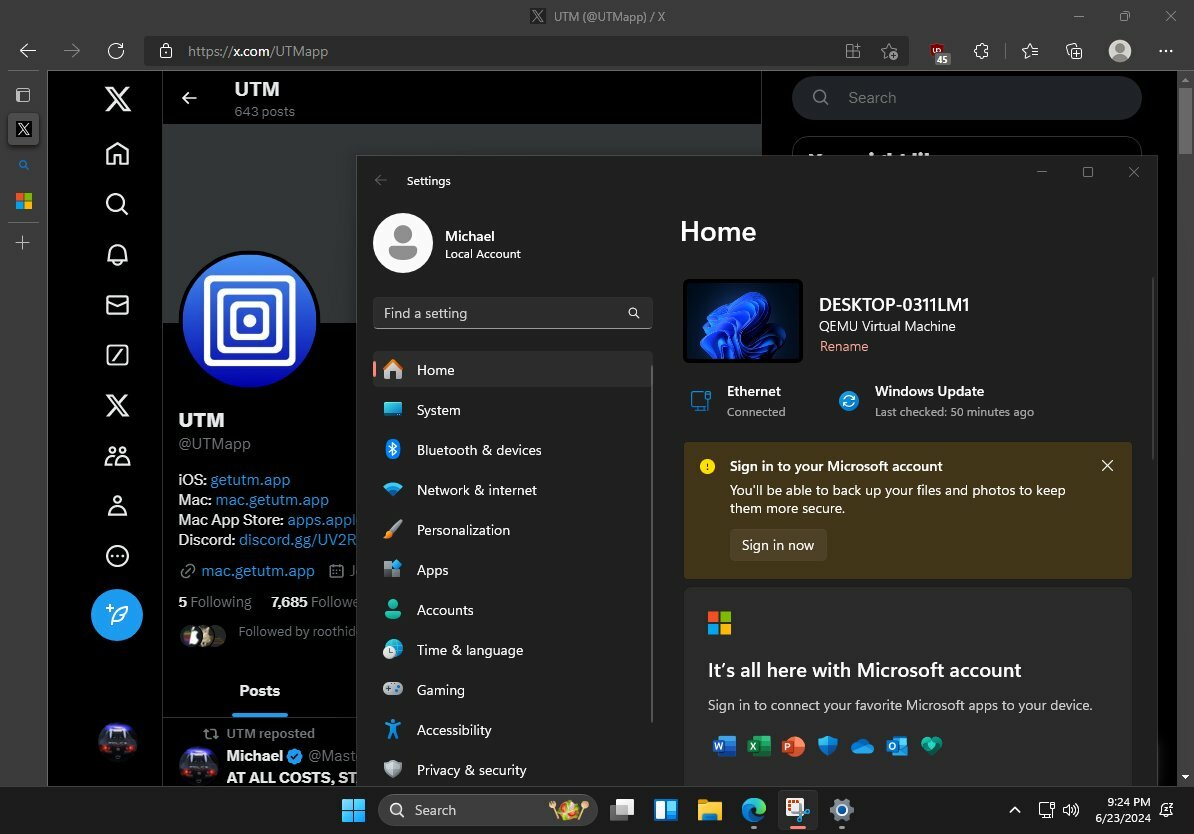
Task: Open Profile person icon in X sidebar
Action: tap(117, 506)
